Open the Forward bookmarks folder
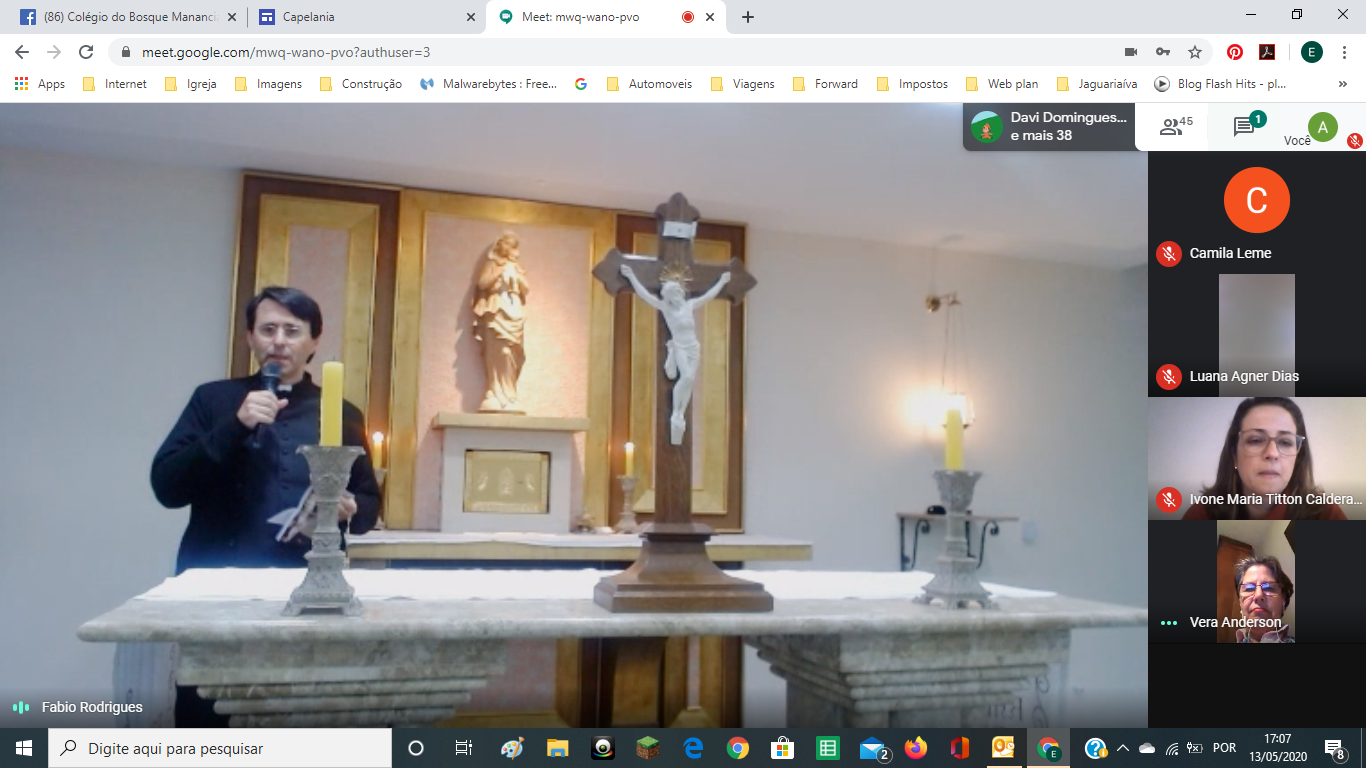Viewport: 1366px width, 768px height. point(826,84)
